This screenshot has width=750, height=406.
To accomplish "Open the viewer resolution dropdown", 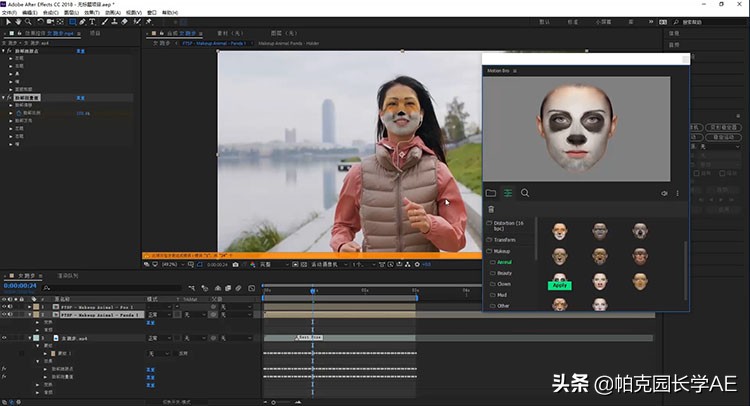I will [275, 264].
